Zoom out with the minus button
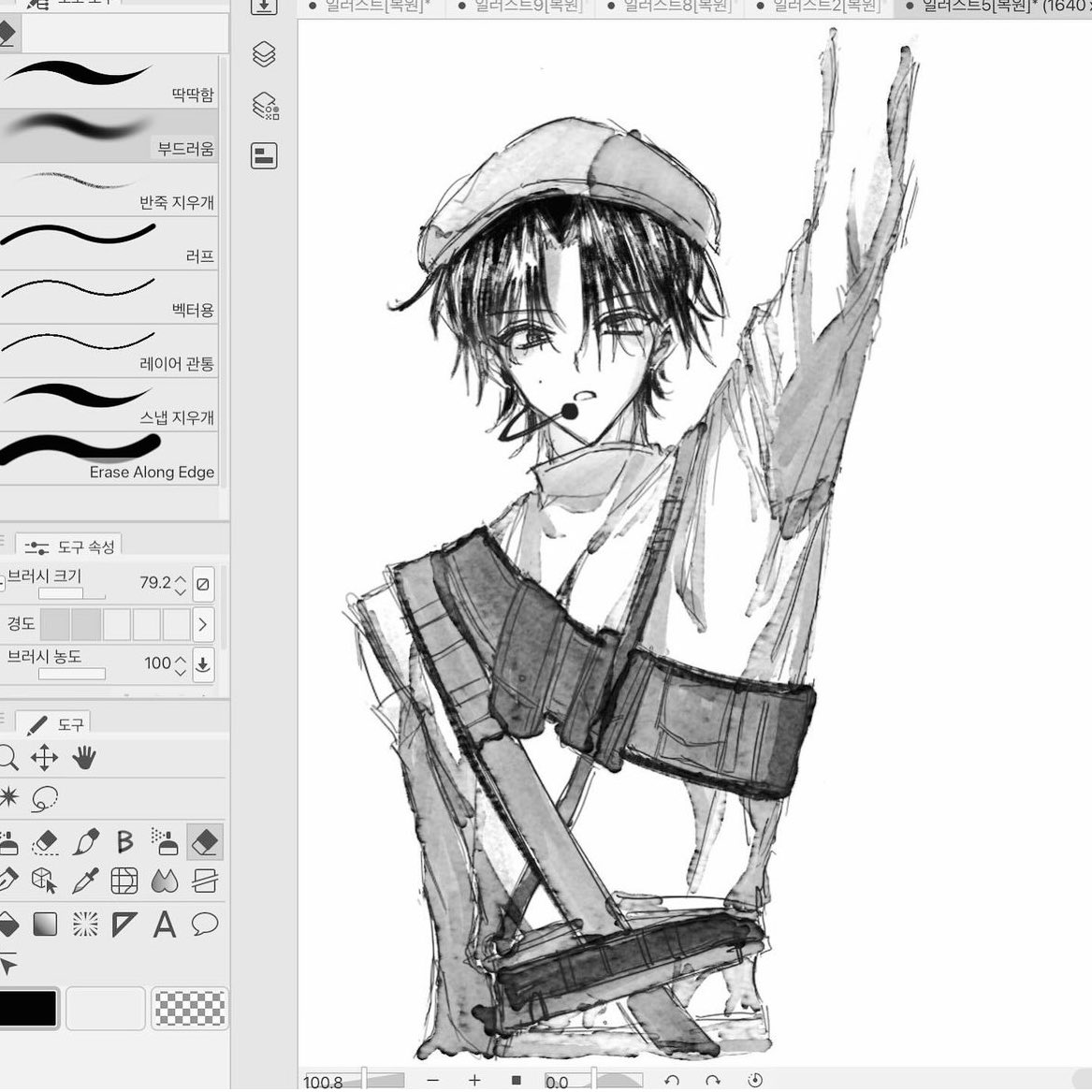Viewport: 1092px width, 1092px height. [432, 1080]
